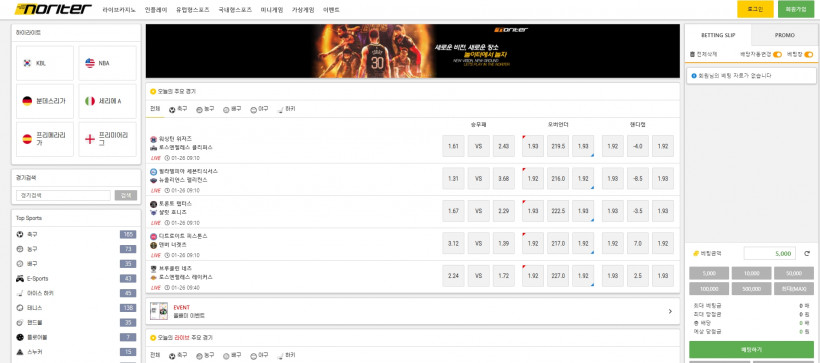Select soccer ball icon in Top Sports
This screenshot has height=363, width=820.
pyautogui.click(x=20, y=234)
